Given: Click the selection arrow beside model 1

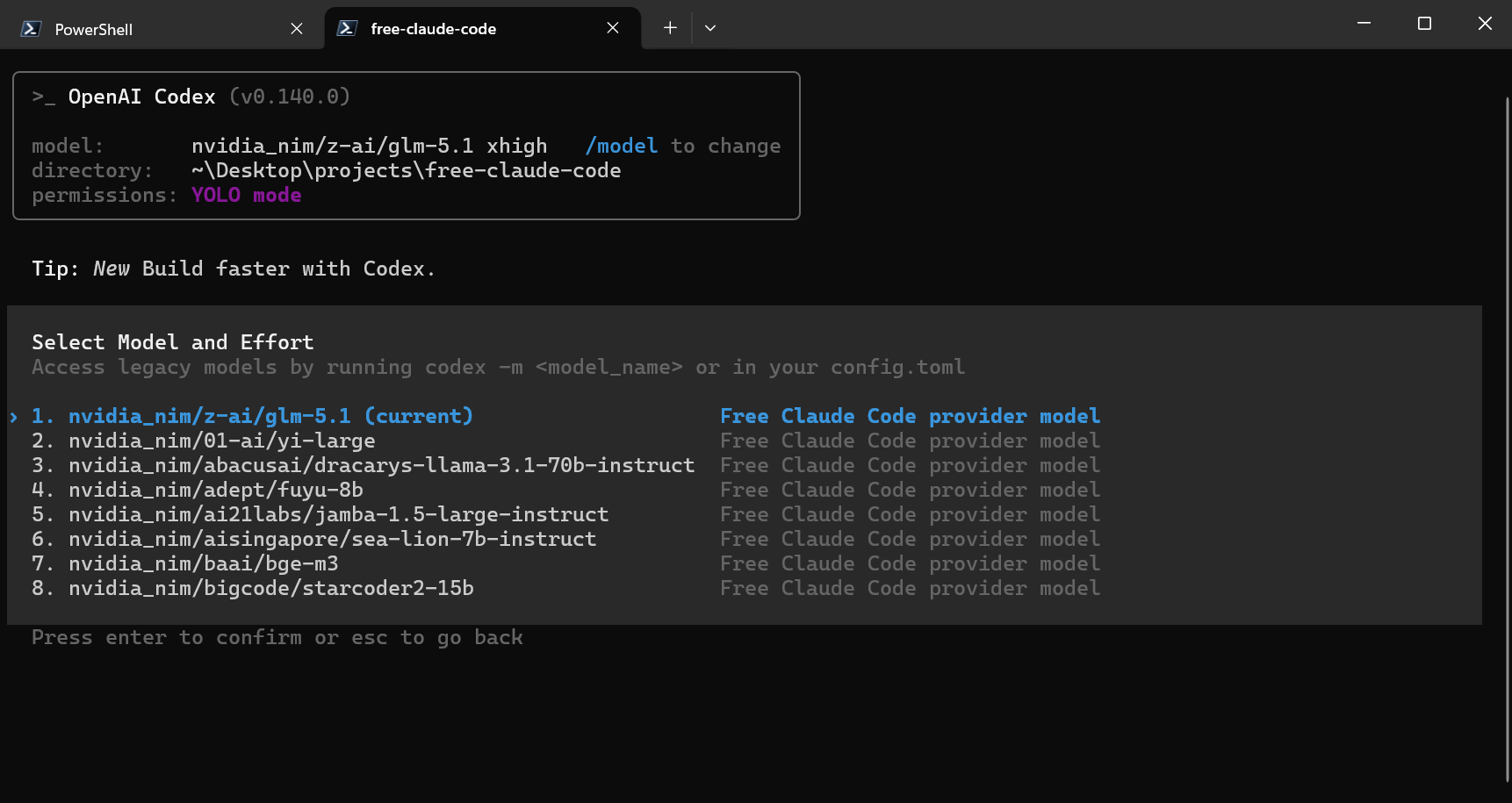Looking at the screenshot, I should point(14,417).
